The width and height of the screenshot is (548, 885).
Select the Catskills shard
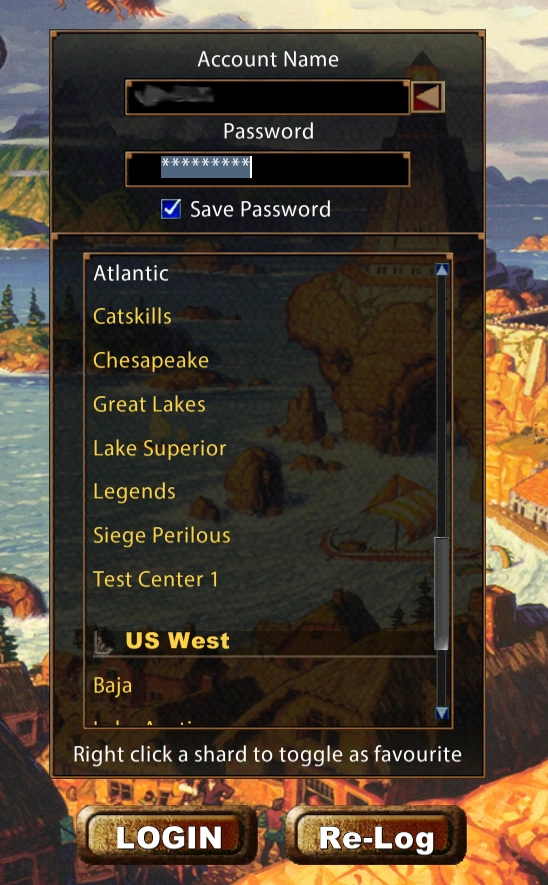tap(132, 316)
